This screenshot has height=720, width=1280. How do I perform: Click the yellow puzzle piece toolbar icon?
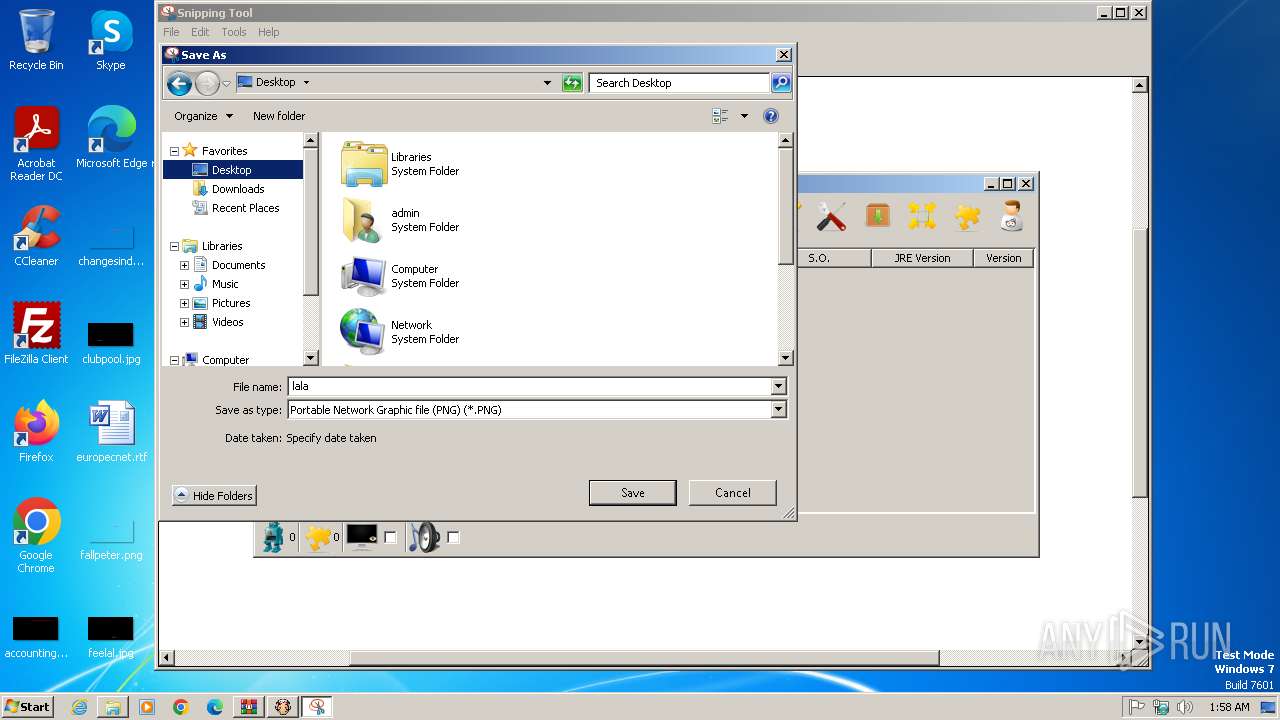click(967, 216)
